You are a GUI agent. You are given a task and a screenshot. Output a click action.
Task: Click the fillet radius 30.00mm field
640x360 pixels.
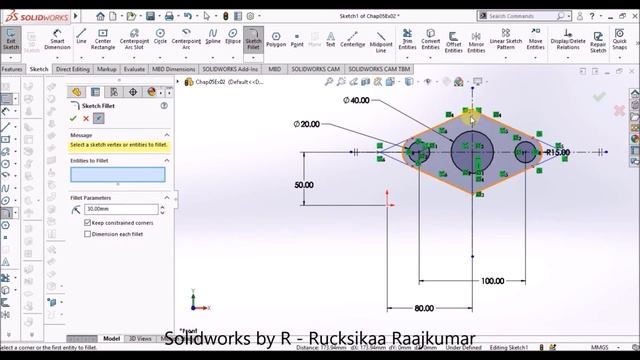(x=121, y=209)
